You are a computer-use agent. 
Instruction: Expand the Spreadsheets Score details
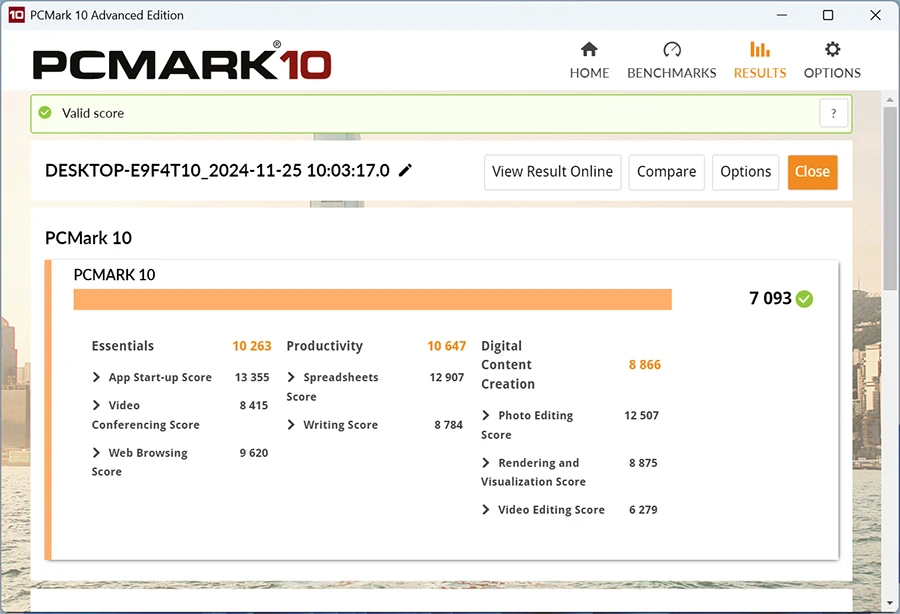pyautogui.click(x=292, y=377)
